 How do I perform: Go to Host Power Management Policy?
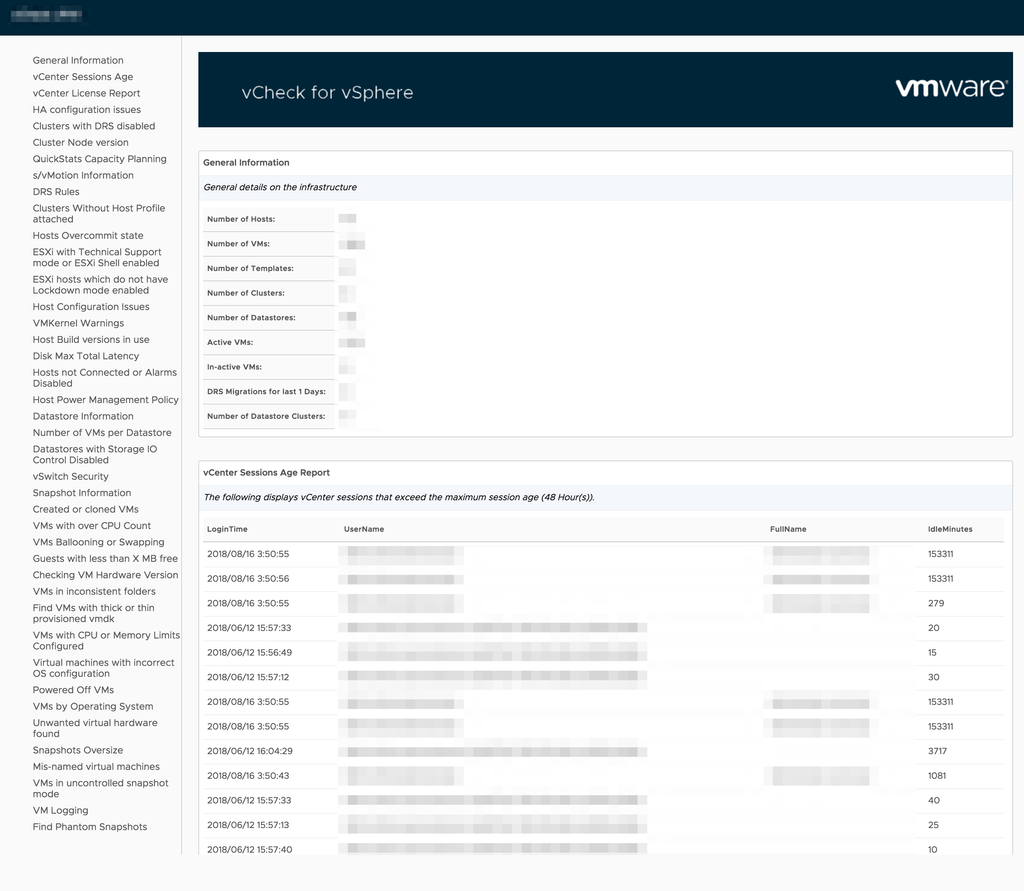(x=106, y=399)
